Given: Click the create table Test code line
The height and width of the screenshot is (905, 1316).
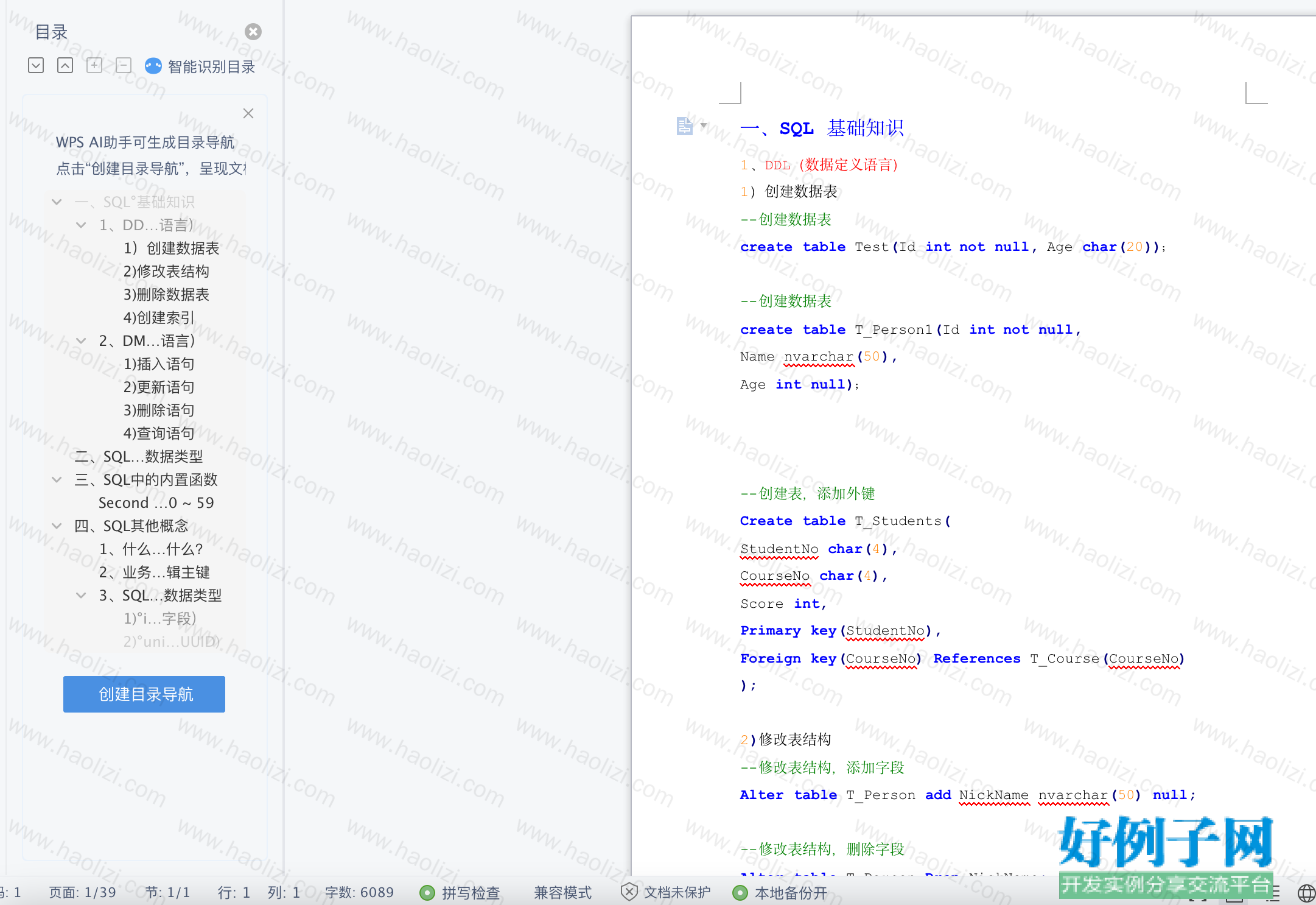Looking at the screenshot, I should [x=953, y=247].
